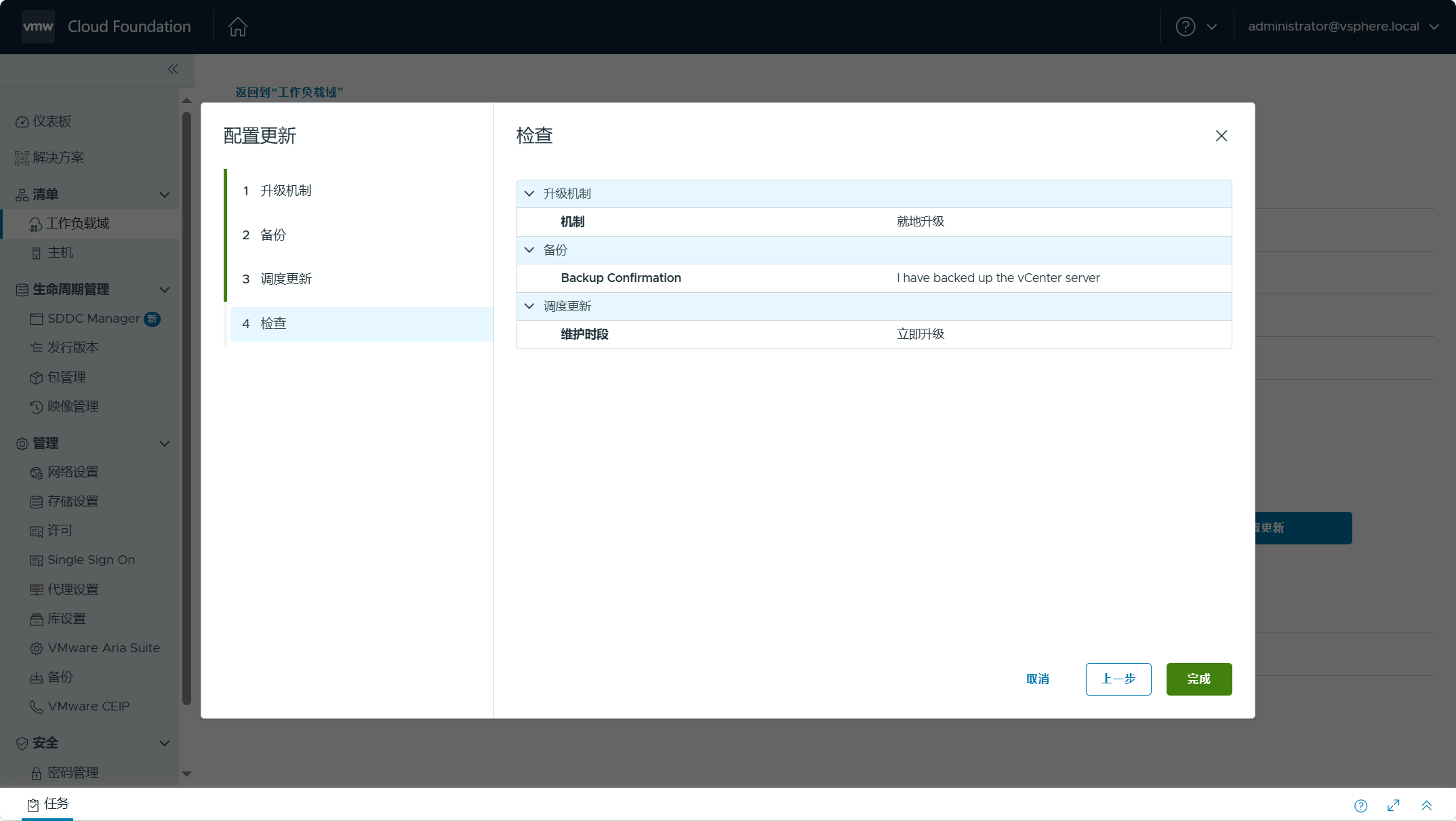This screenshot has height=821, width=1456.
Task: Click the Backup Confirmation label
Action: pyautogui.click(x=621, y=278)
